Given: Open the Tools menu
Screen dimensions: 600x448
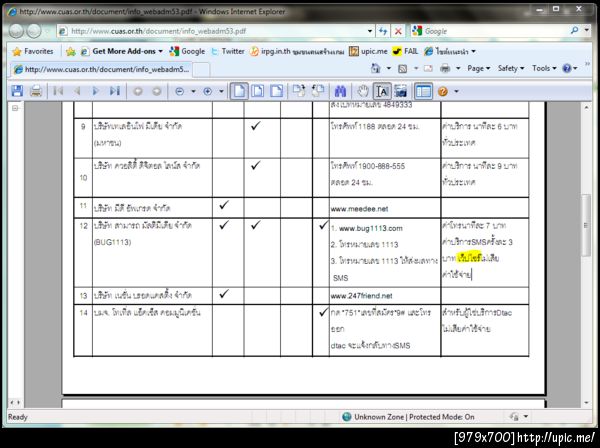Looking at the screenshot, I should pos(544,68).
